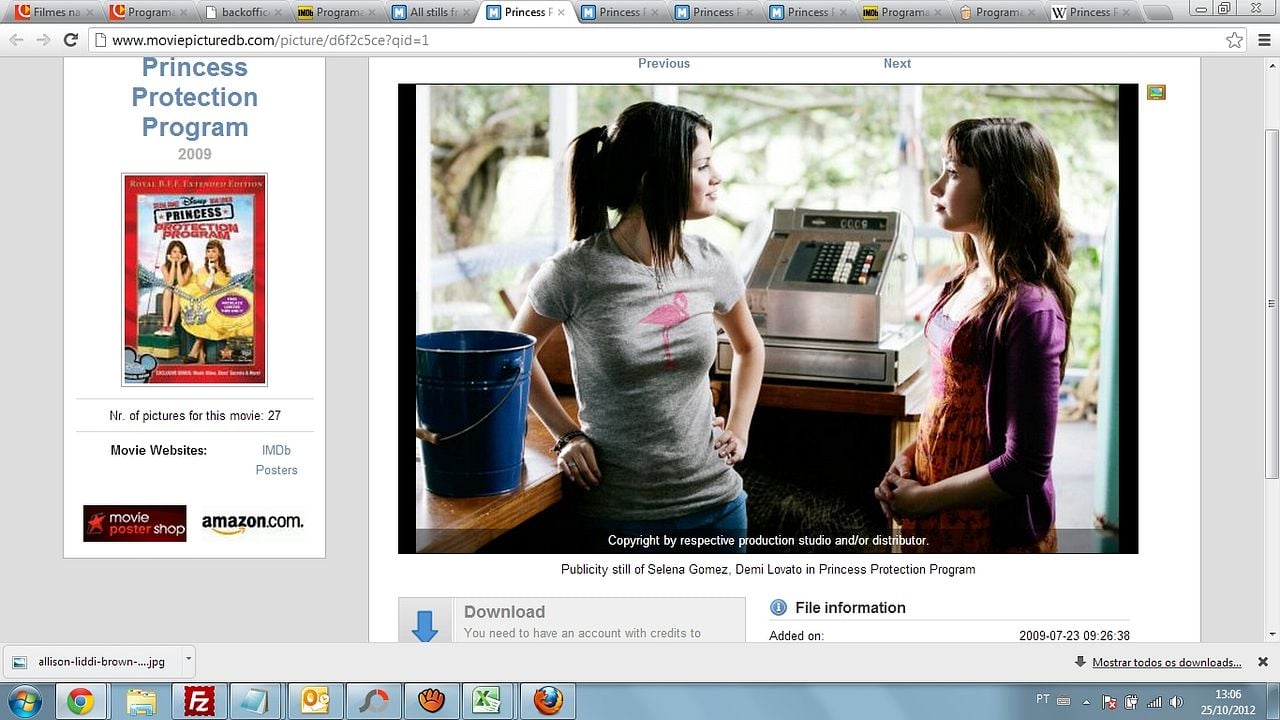Launch Firefox from the taskbar
The height and width of the screenshot is (720, 1280).
click(x=547, y=701)
